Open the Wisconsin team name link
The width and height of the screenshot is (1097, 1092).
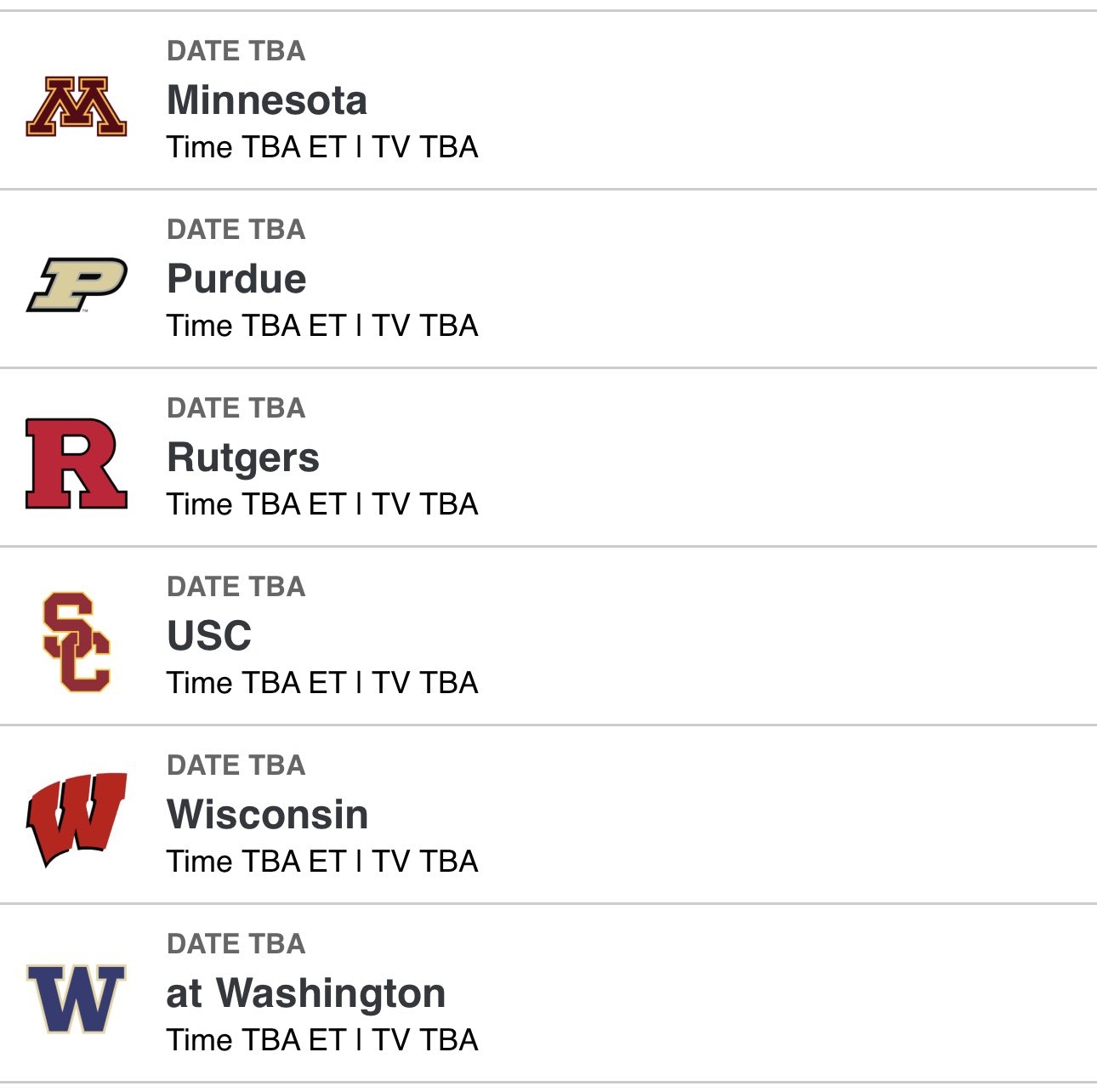click(267, 815)
